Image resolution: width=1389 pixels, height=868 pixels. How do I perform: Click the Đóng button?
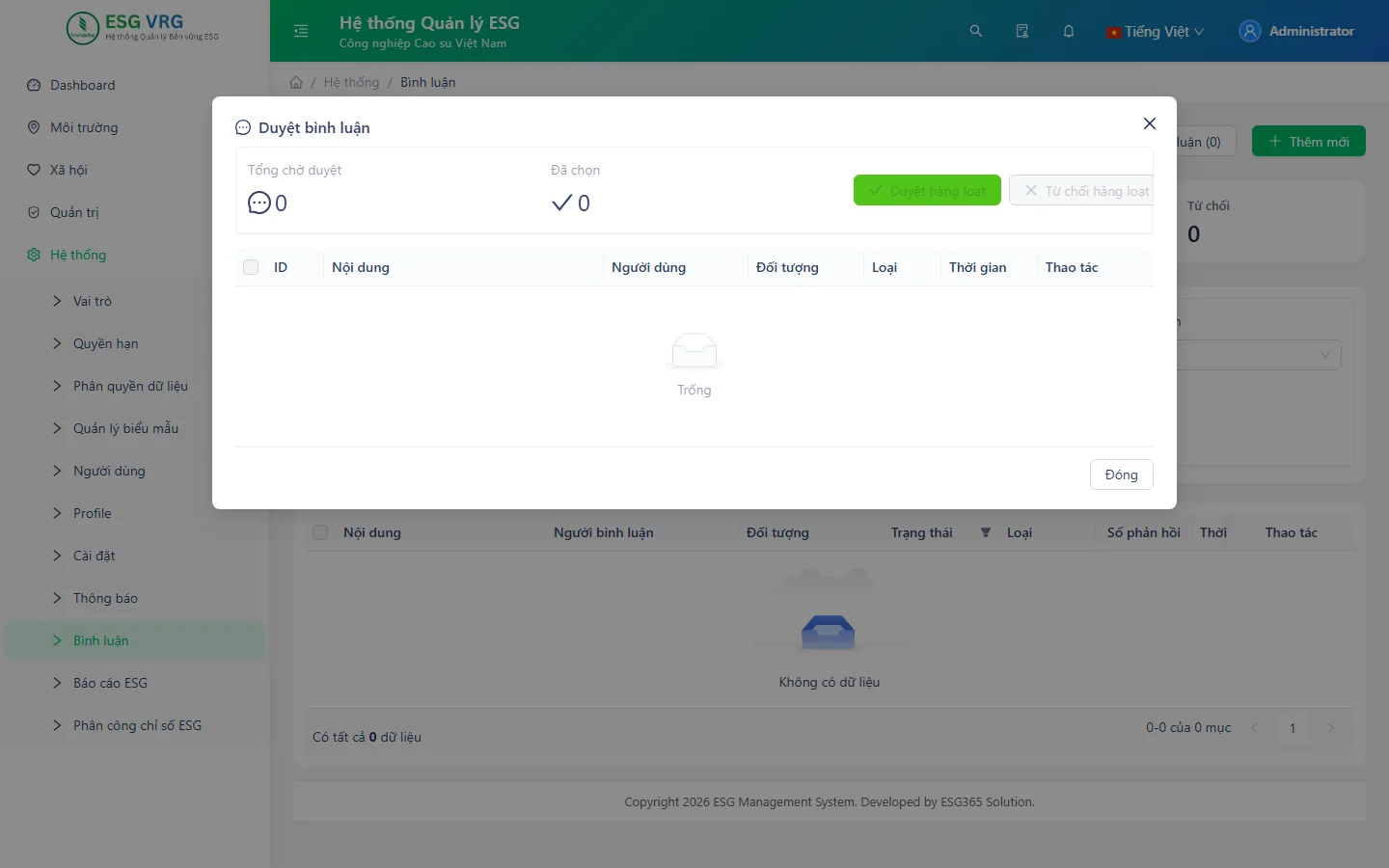pyautogui.click(x=1121, y=475)
